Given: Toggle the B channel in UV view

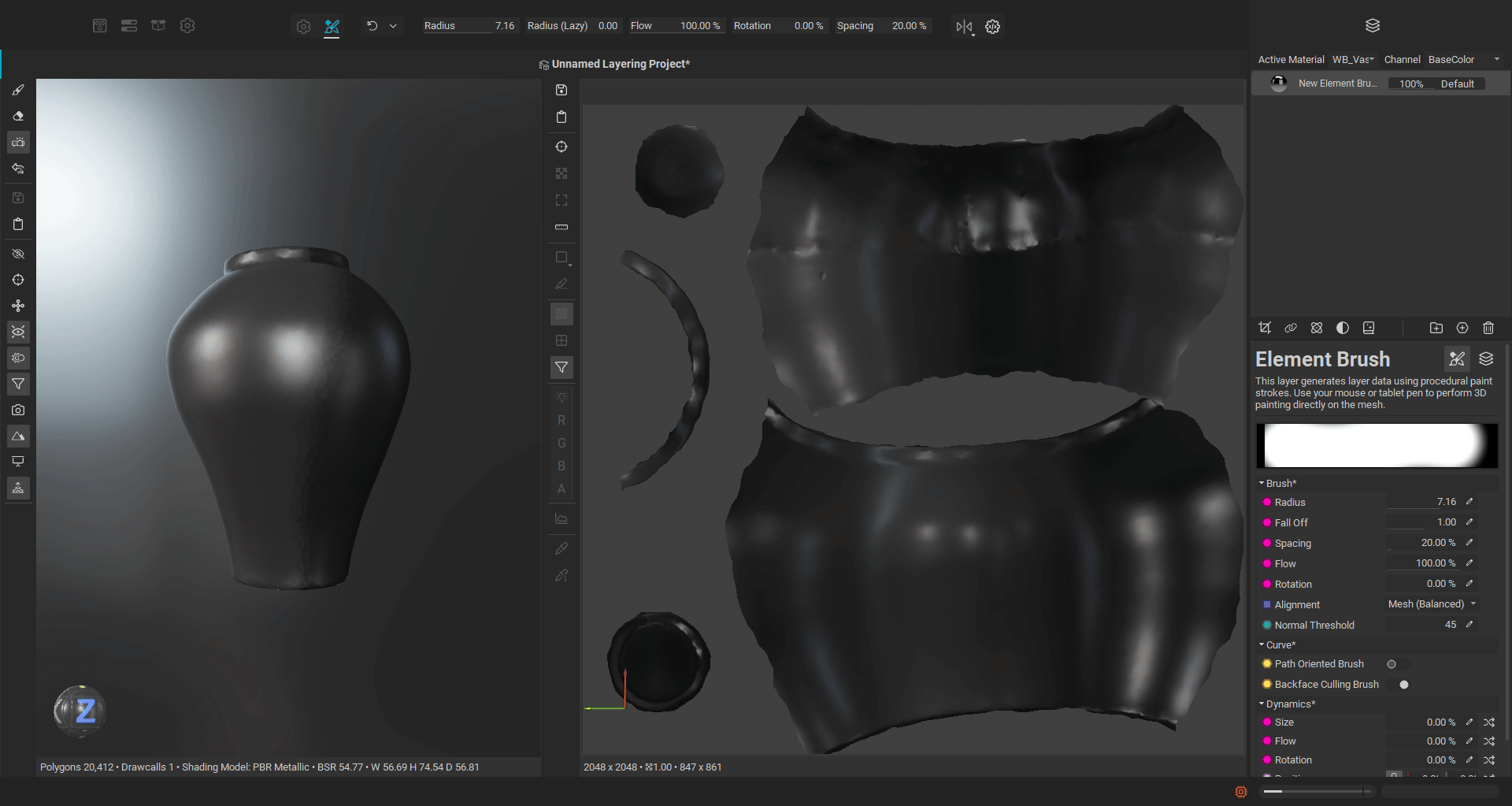Looking at the screenshot, I should click(x=561, y=466).
